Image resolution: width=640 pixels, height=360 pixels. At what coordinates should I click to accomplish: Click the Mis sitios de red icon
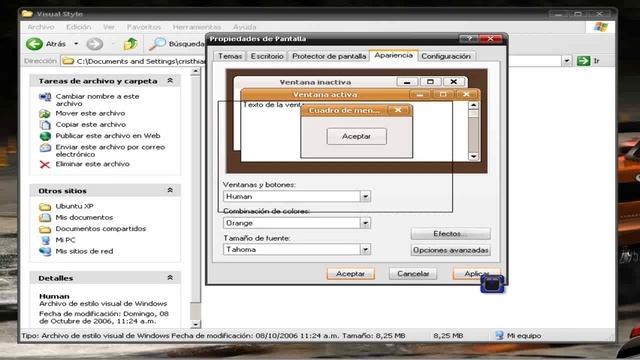[45, 251]
